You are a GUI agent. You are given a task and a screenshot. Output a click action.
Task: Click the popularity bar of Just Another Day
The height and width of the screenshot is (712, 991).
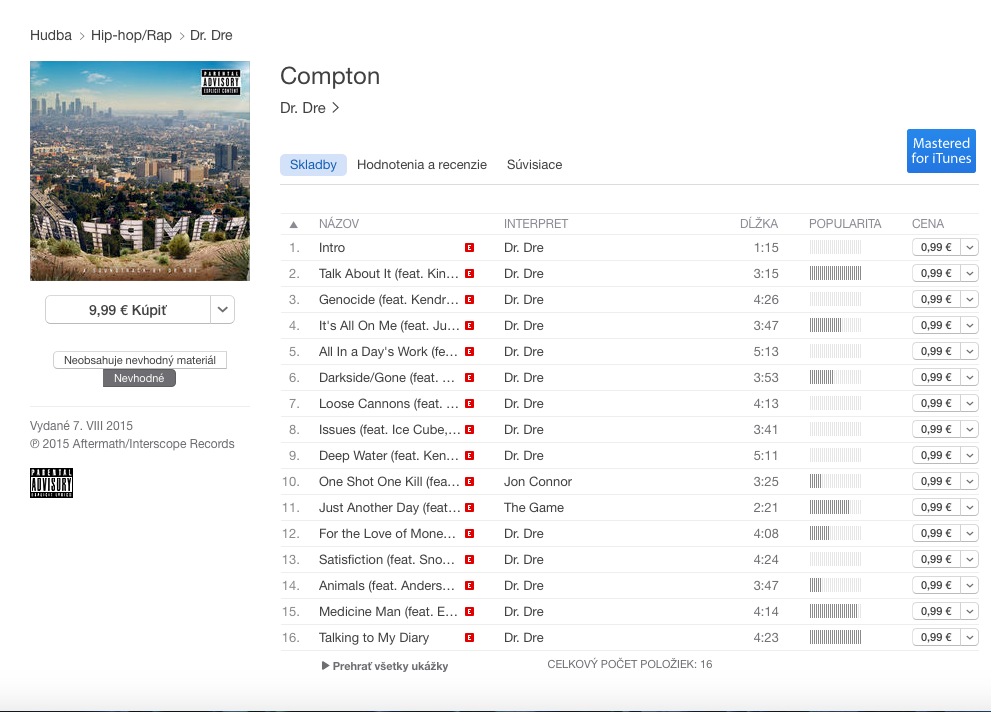[x=835, y=507]
